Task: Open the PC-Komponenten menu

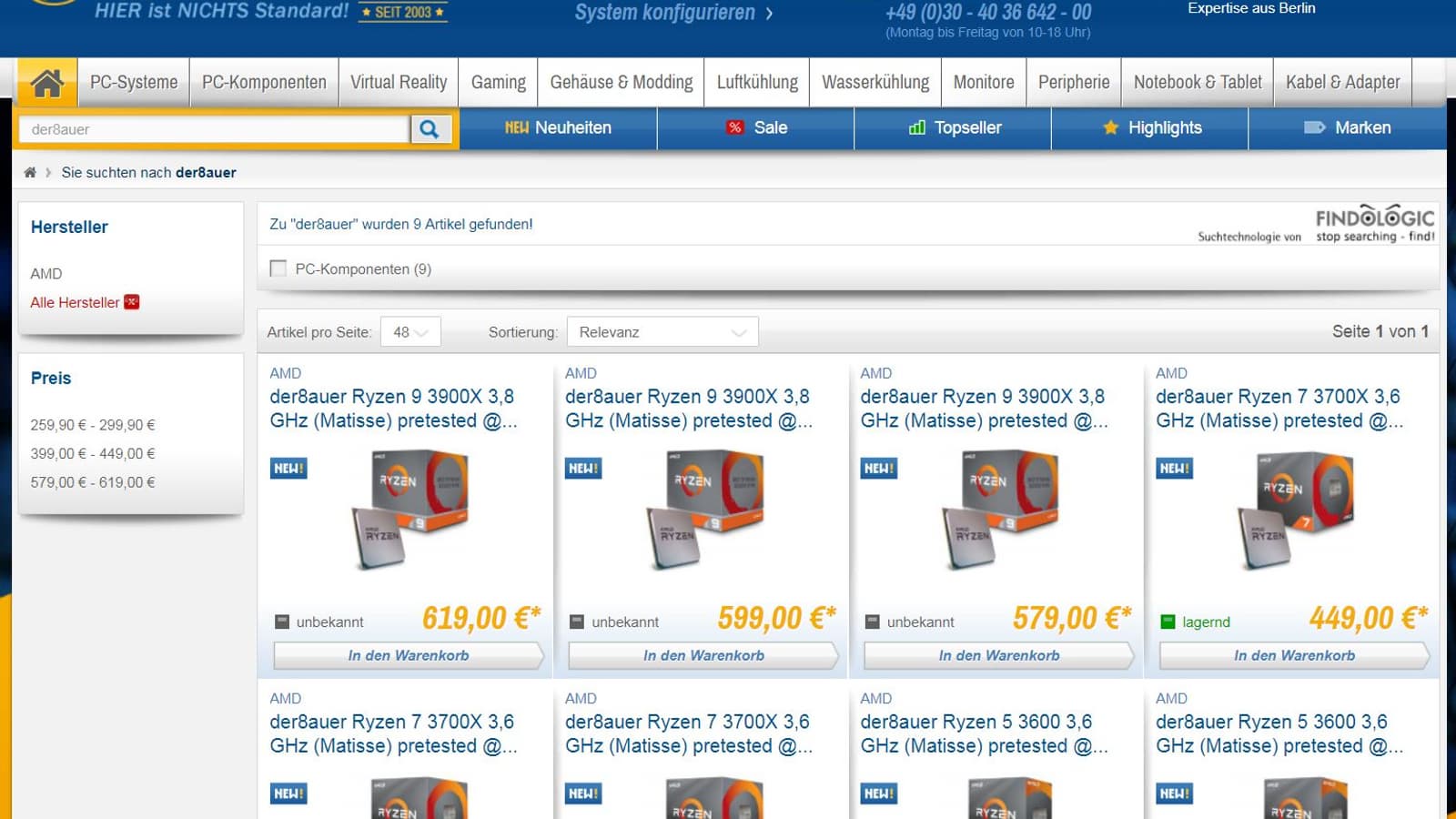Action: click(264, 83)
